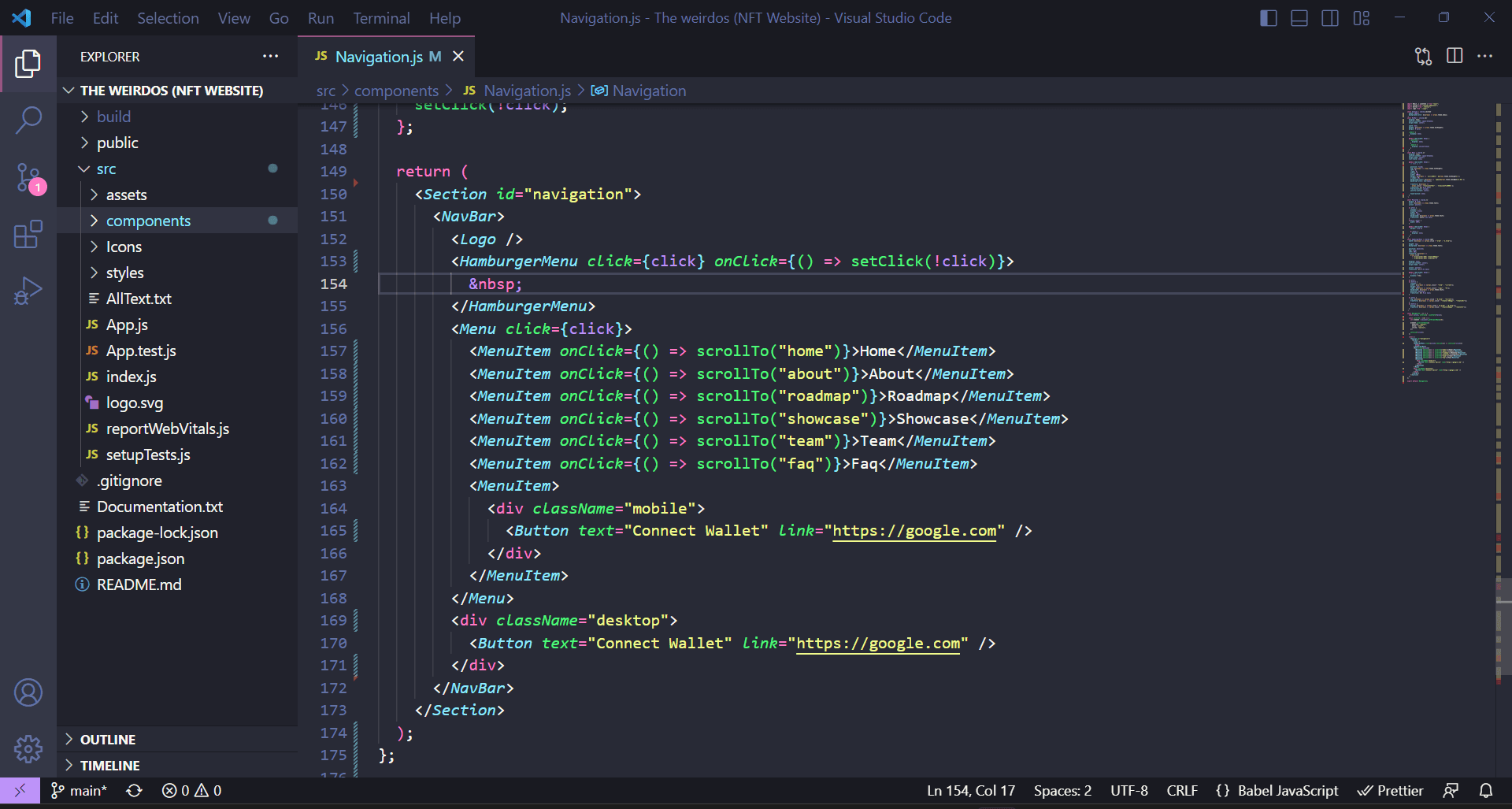Toggle the Secondary Side Bar

pyautogui.click(x=1330, y=17)
